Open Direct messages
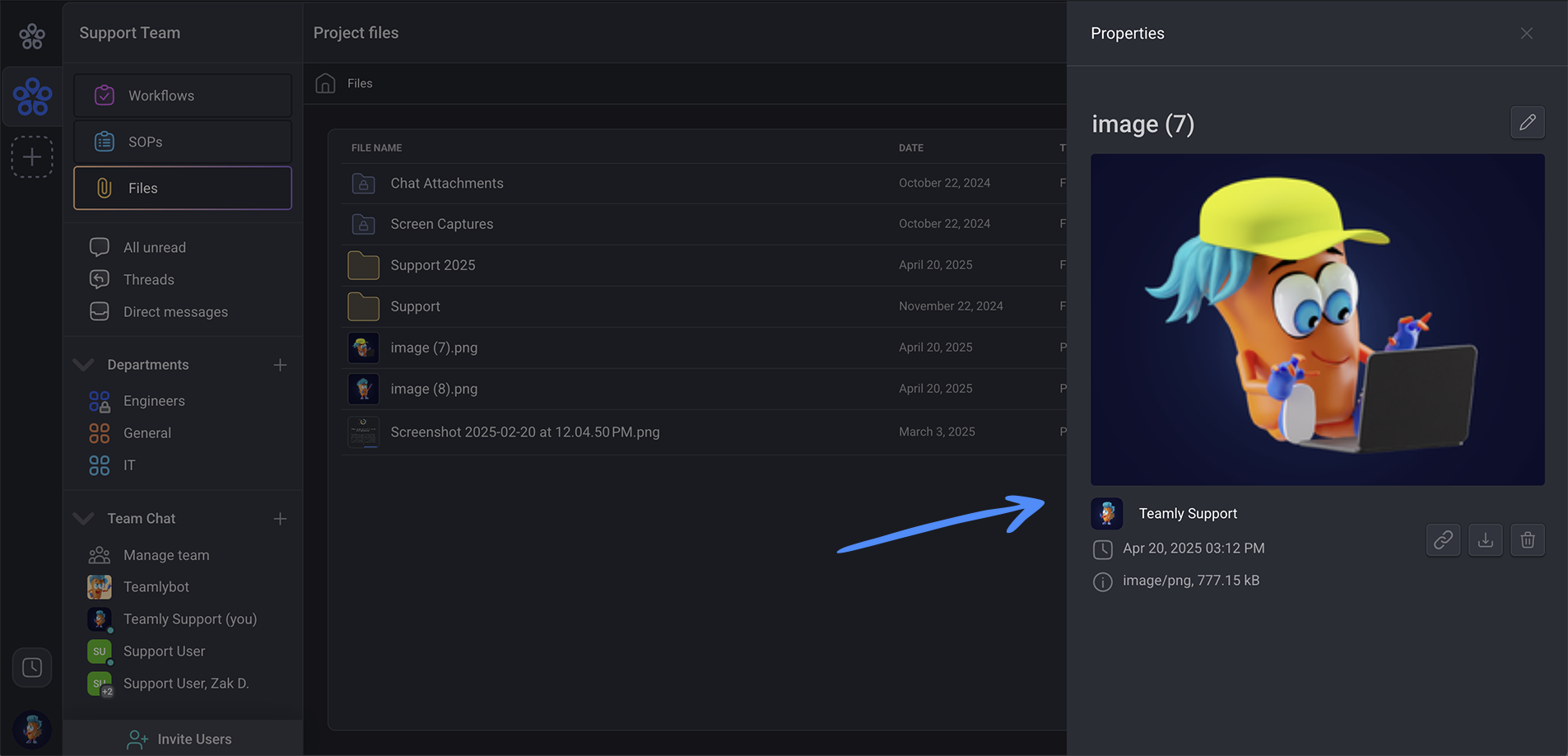 pyautogui.click(x=175, y=311)
